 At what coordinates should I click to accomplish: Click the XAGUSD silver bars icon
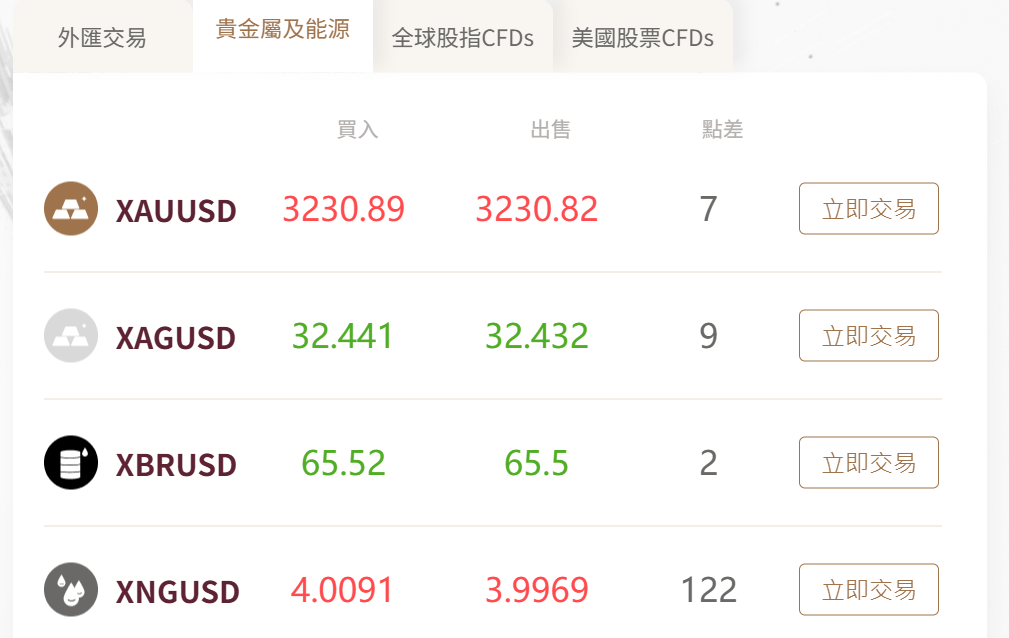(71, 335)
